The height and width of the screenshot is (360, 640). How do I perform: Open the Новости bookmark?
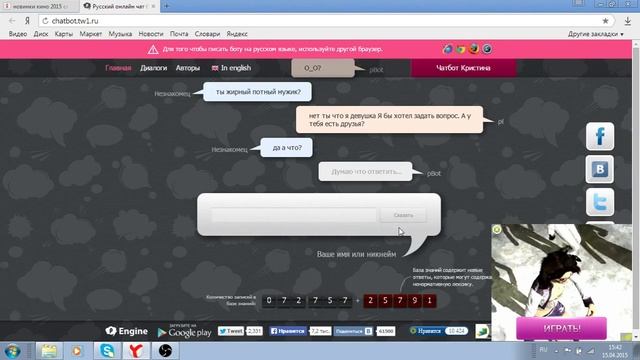[151, 34]
